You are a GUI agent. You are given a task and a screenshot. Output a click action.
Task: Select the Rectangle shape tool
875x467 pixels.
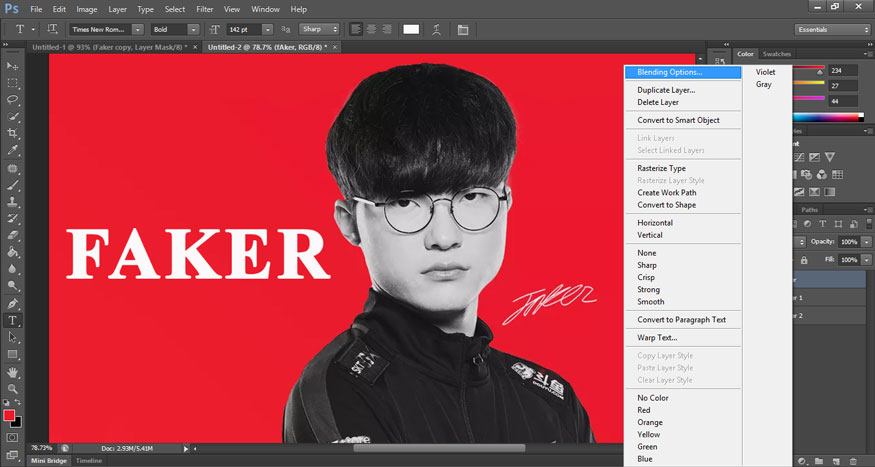[12, 354]
